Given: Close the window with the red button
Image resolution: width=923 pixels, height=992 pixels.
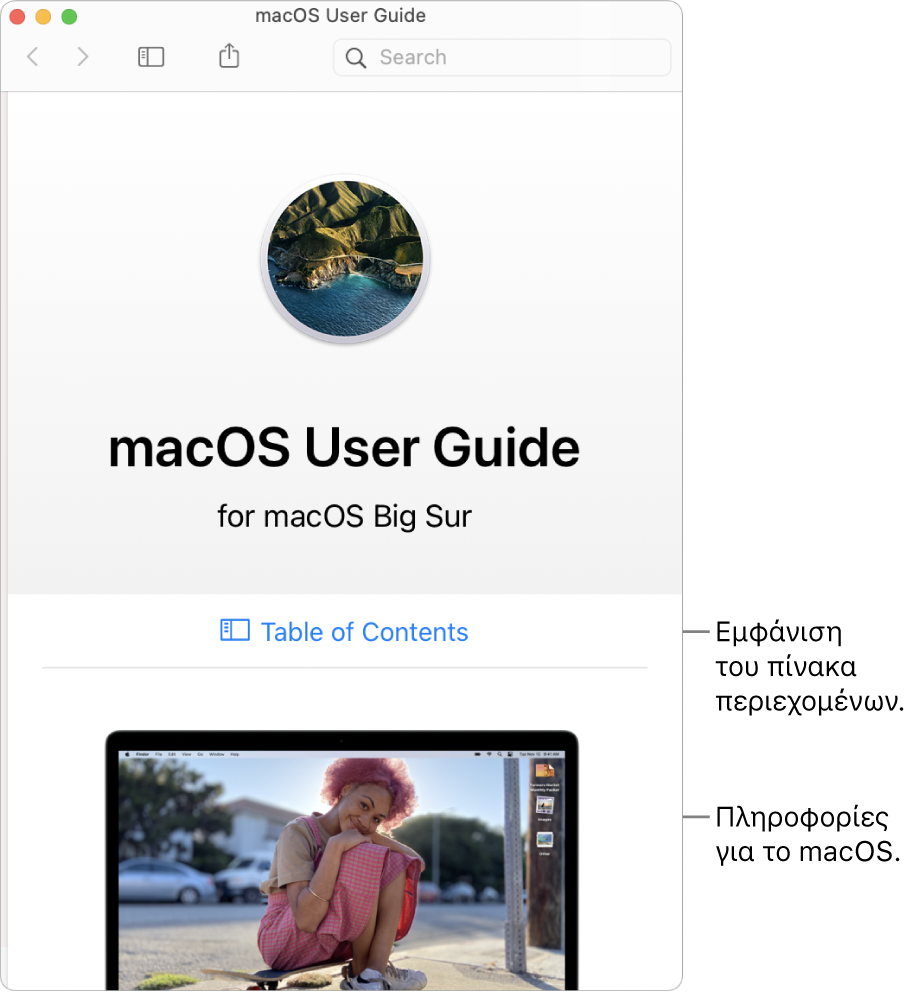Looking at the screenshot, I should click(17, 16).
